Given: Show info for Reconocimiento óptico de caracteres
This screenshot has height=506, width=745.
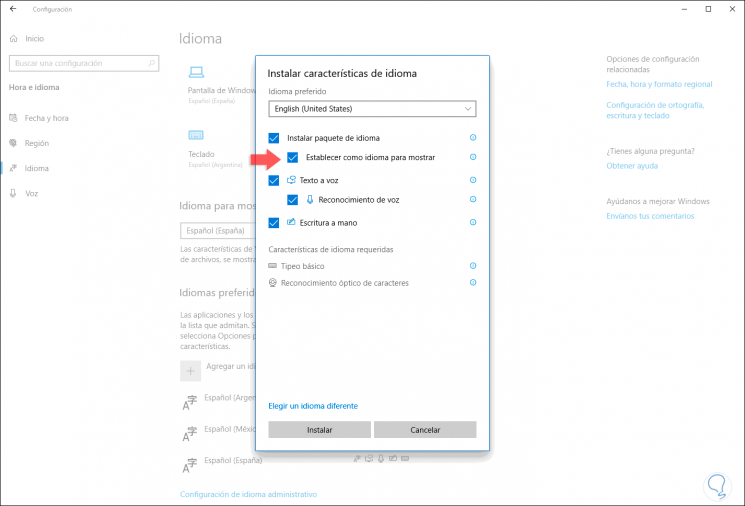Looking at the screenshot, I should [x=473, y=282].
